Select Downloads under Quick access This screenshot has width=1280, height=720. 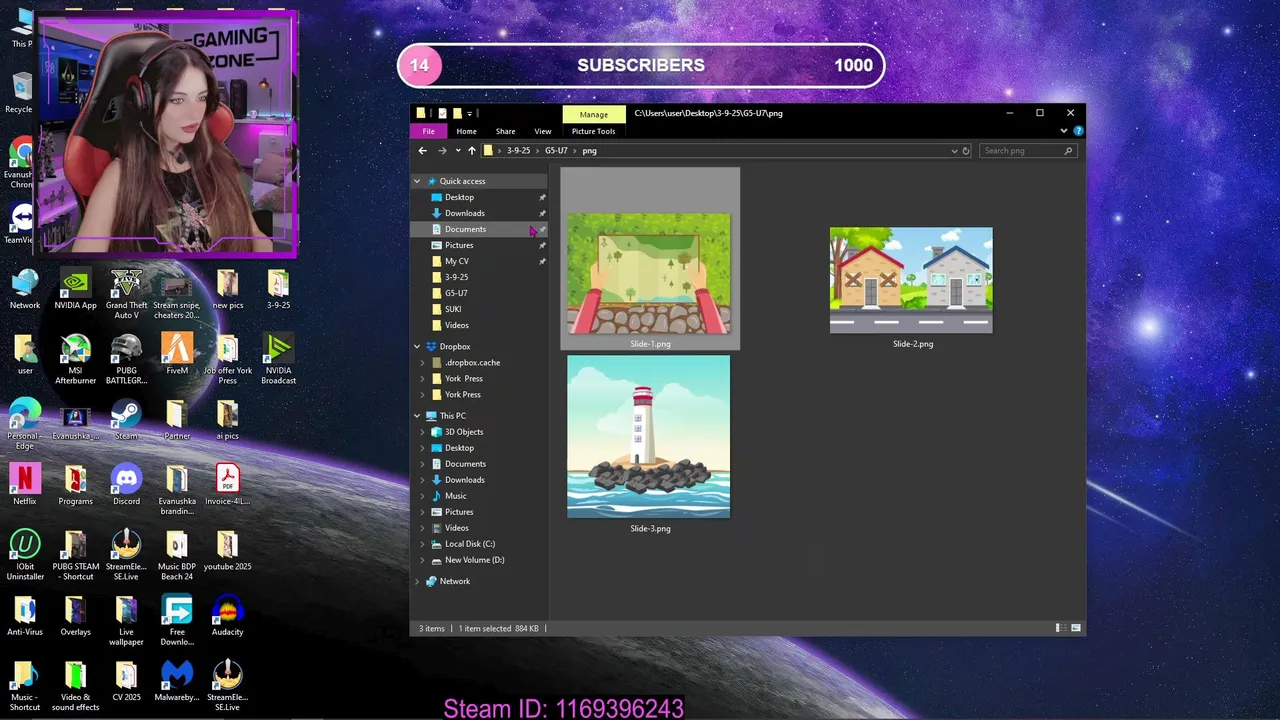(479, 213)
